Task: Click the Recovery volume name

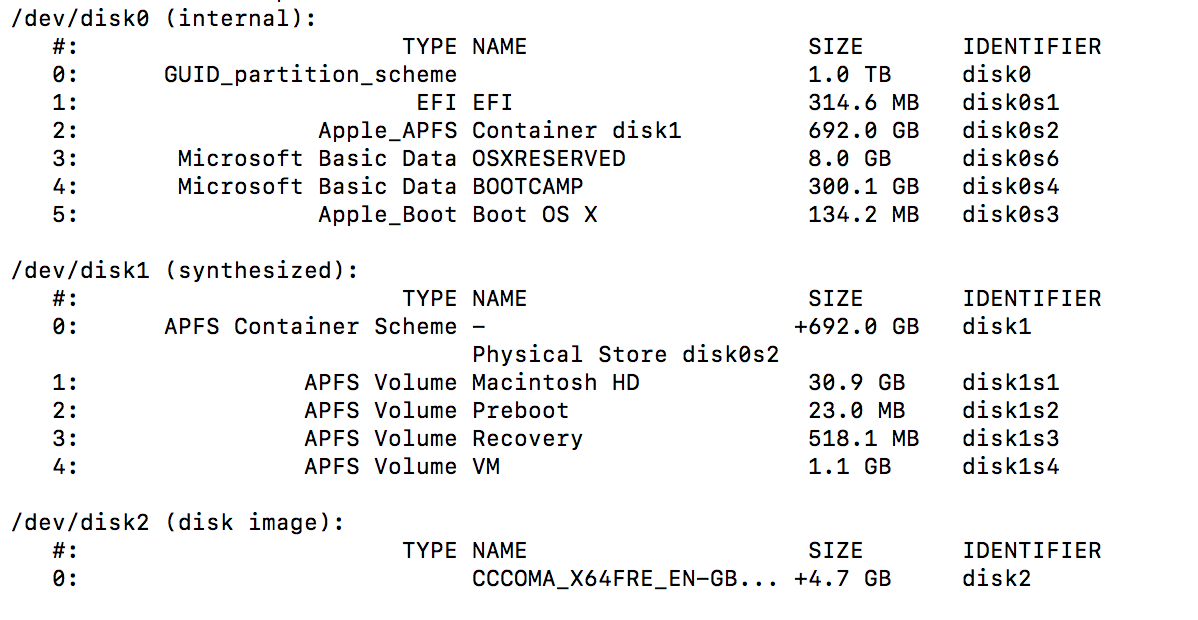Action: coord(527,438)
